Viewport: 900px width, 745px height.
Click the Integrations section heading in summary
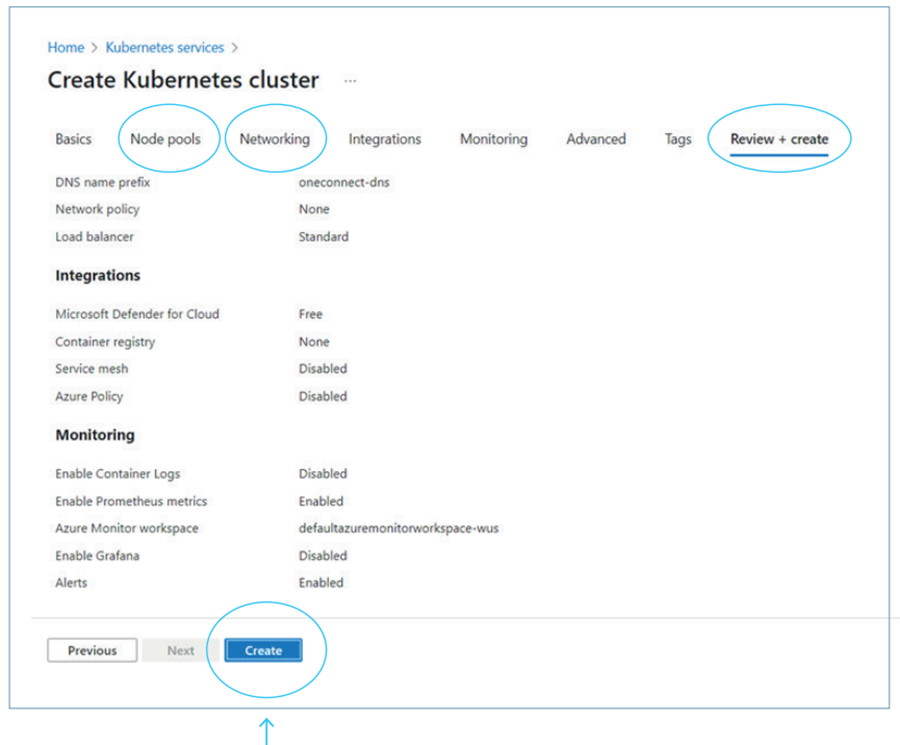[x=97, y=275]
